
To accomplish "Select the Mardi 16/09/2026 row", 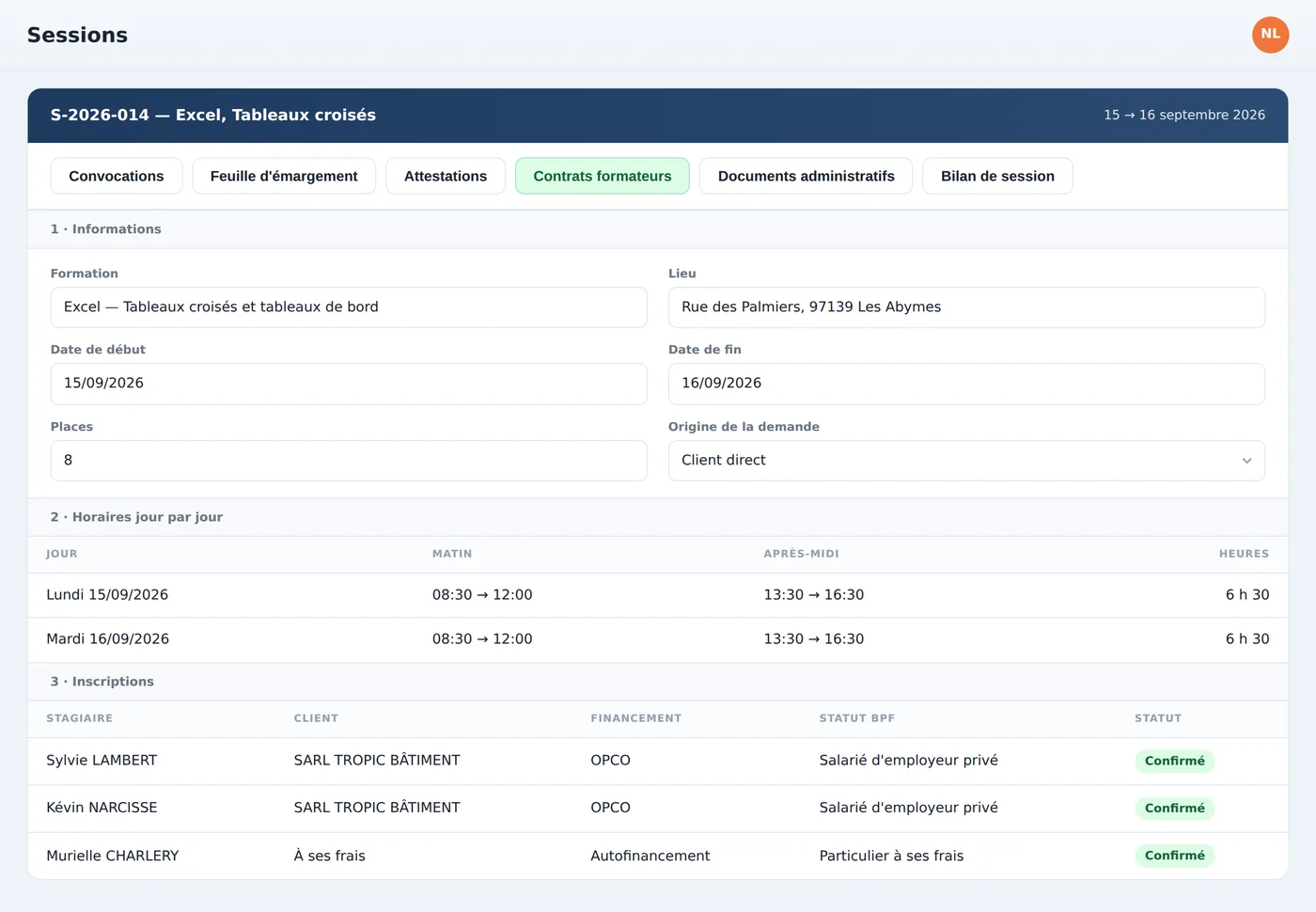I will (658, 639).
